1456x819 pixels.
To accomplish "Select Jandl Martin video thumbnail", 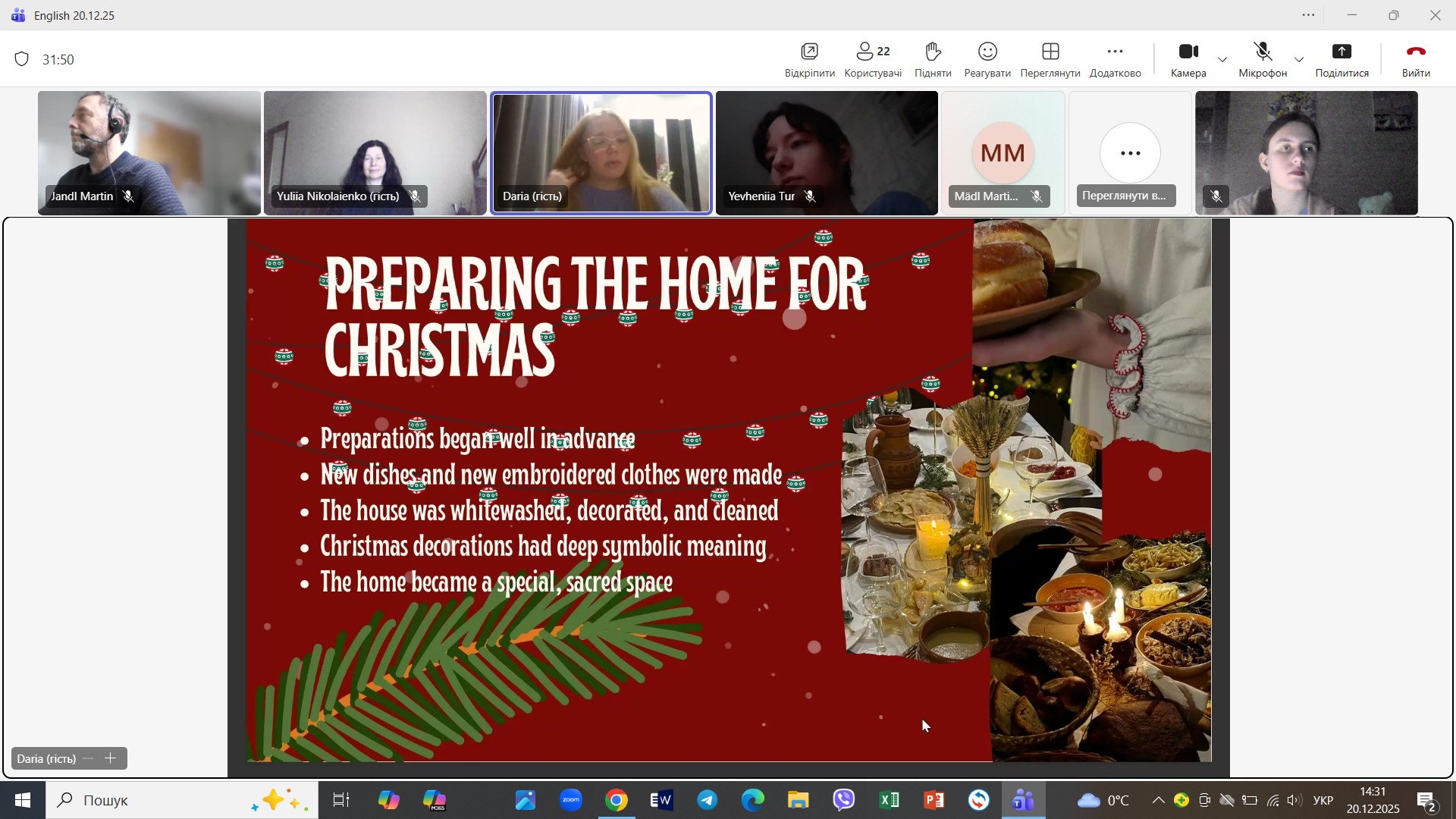I will point(149,152).
